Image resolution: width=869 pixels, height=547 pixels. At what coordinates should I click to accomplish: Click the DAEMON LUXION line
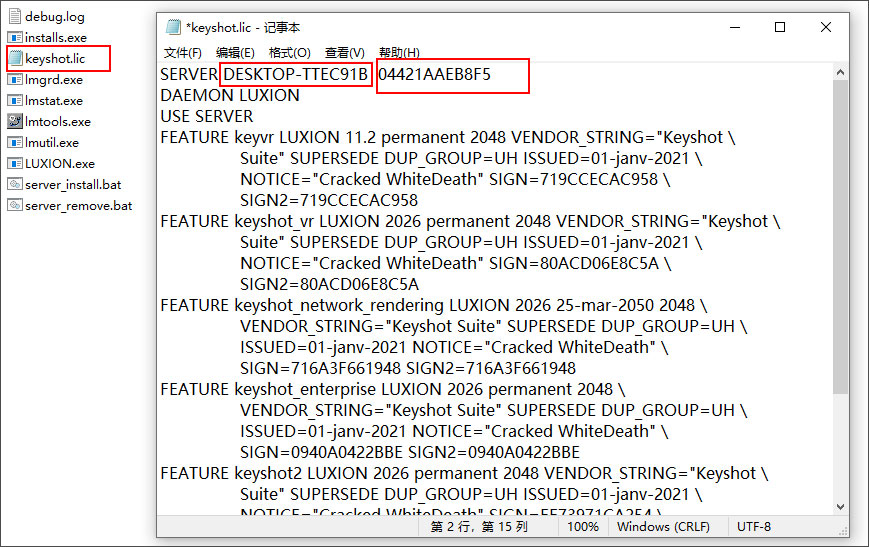pos(230,95)
